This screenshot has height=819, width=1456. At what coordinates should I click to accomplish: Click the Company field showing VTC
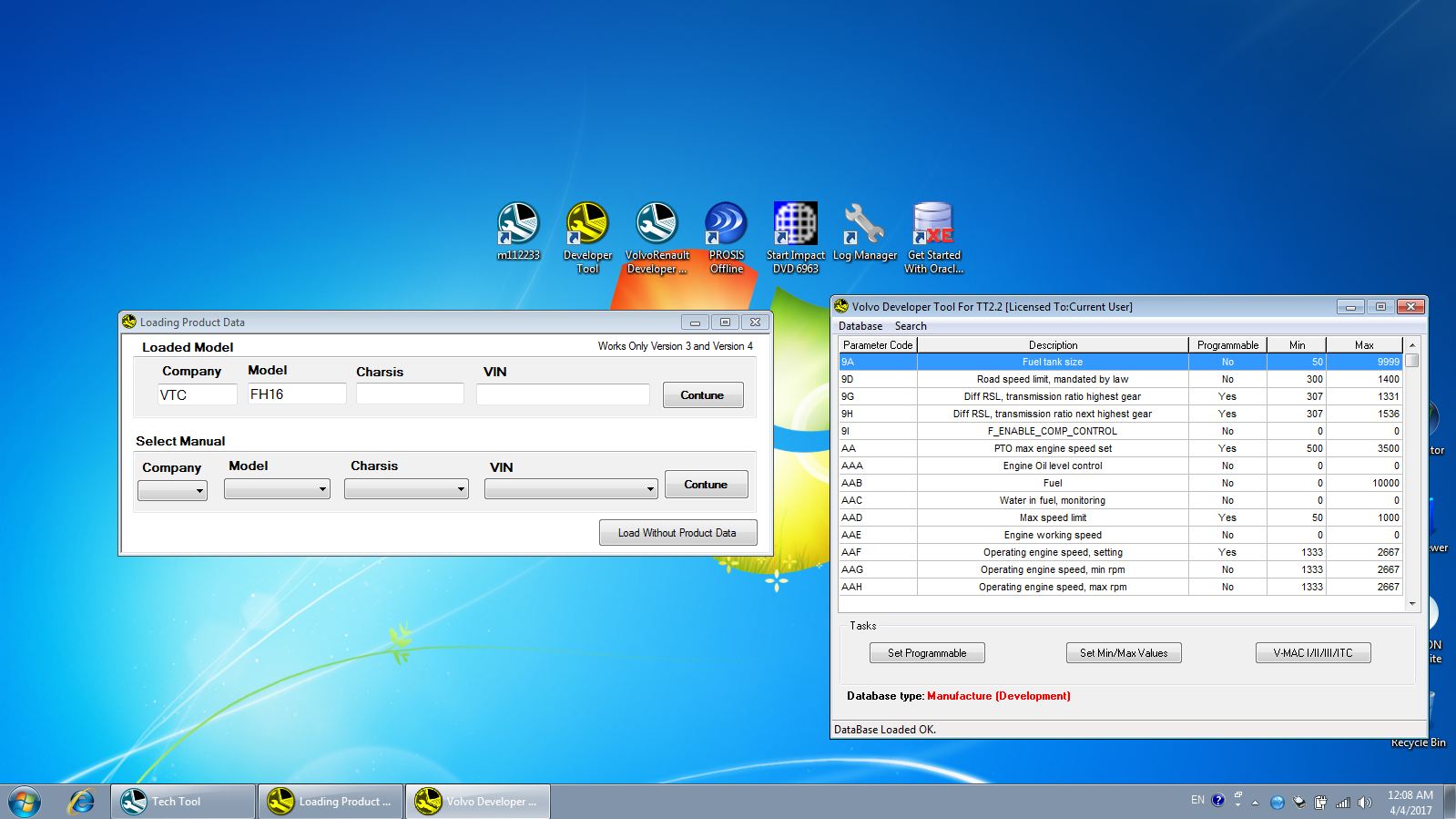[197, 394]
